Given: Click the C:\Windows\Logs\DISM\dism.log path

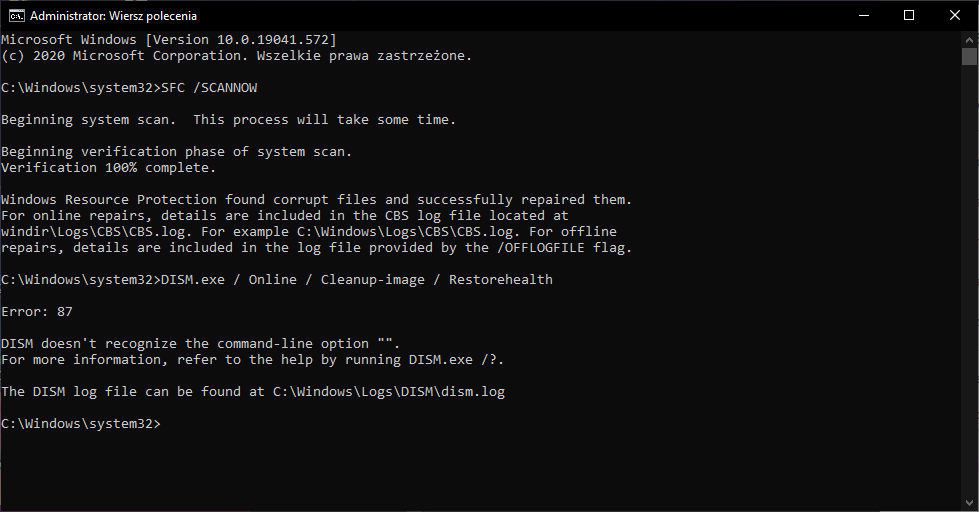Looking at the screenshot, I should (x=389, y=391).
